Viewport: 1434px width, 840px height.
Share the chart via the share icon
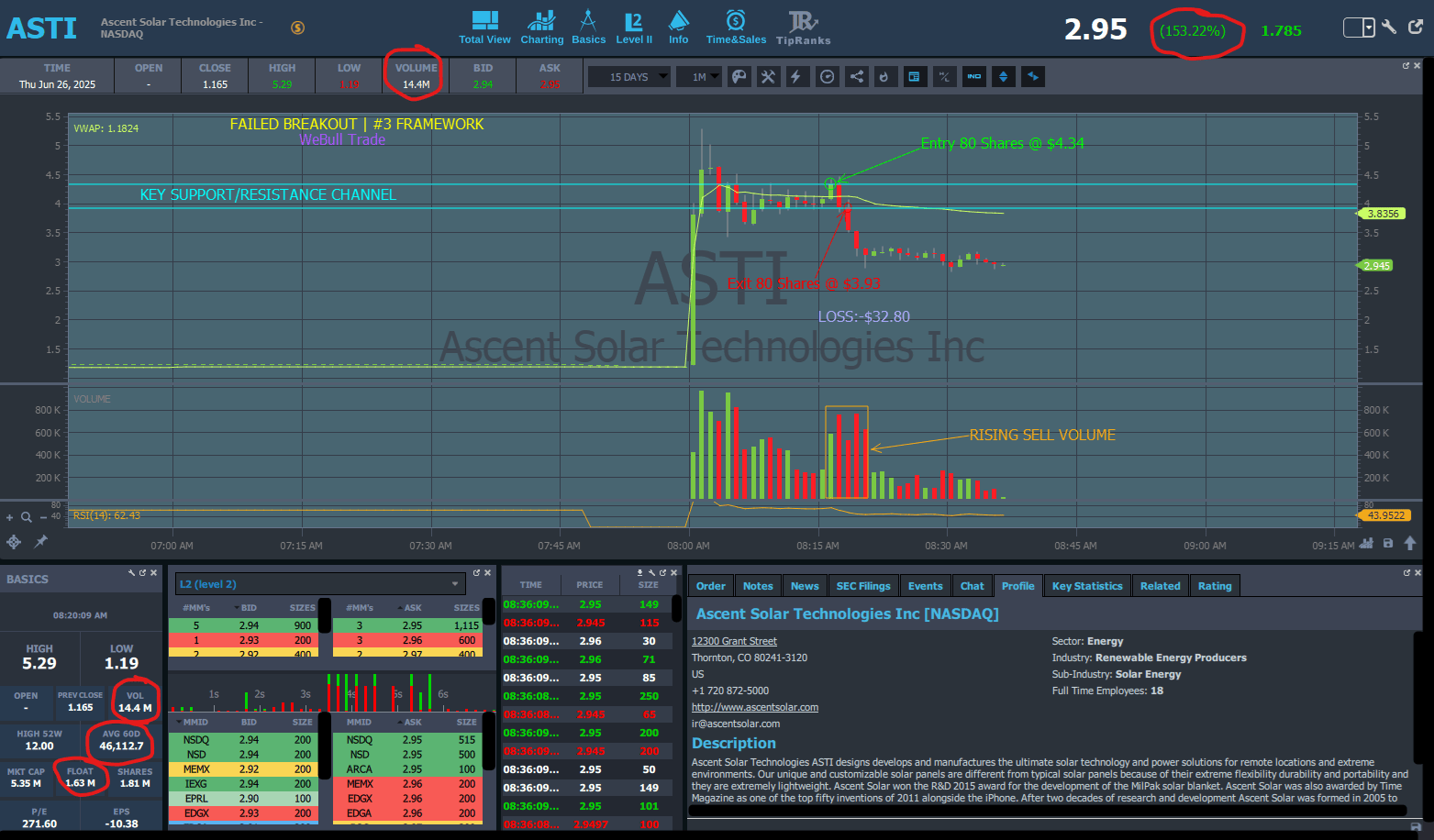pos(856,77)
